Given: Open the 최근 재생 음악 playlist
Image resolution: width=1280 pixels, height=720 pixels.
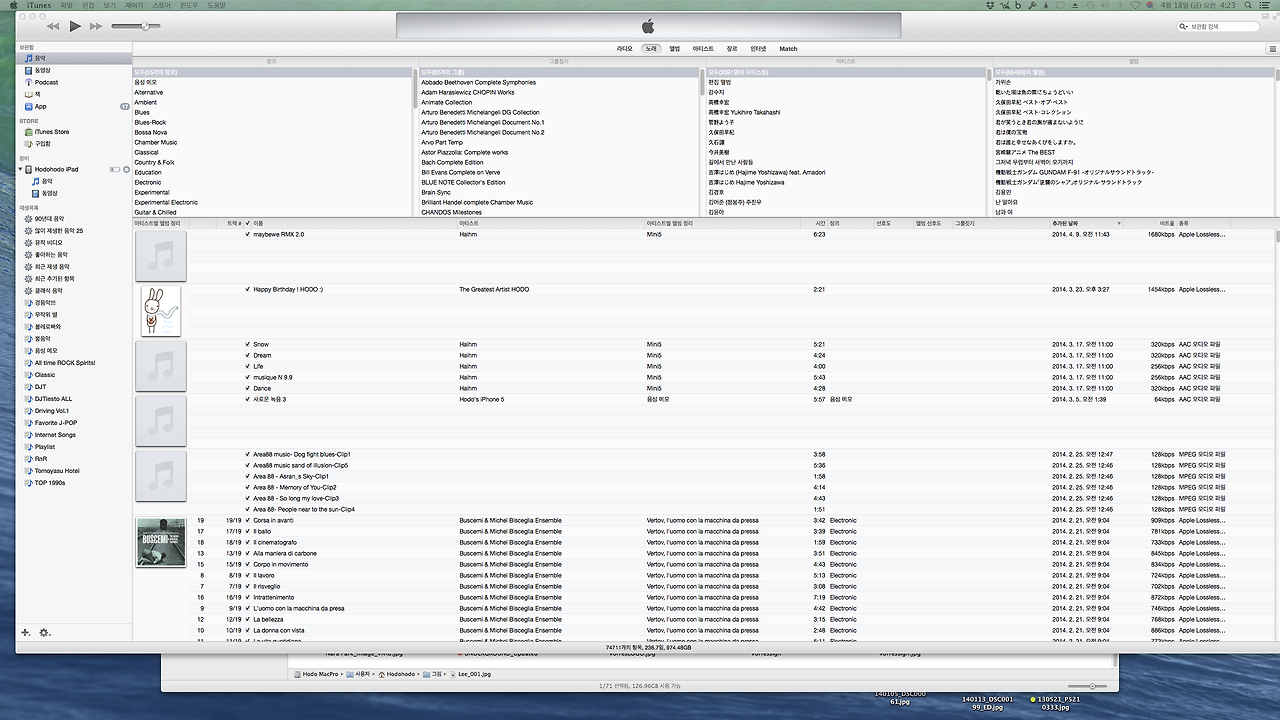Looking at the screenshot, I should click(x=52, y=266).
